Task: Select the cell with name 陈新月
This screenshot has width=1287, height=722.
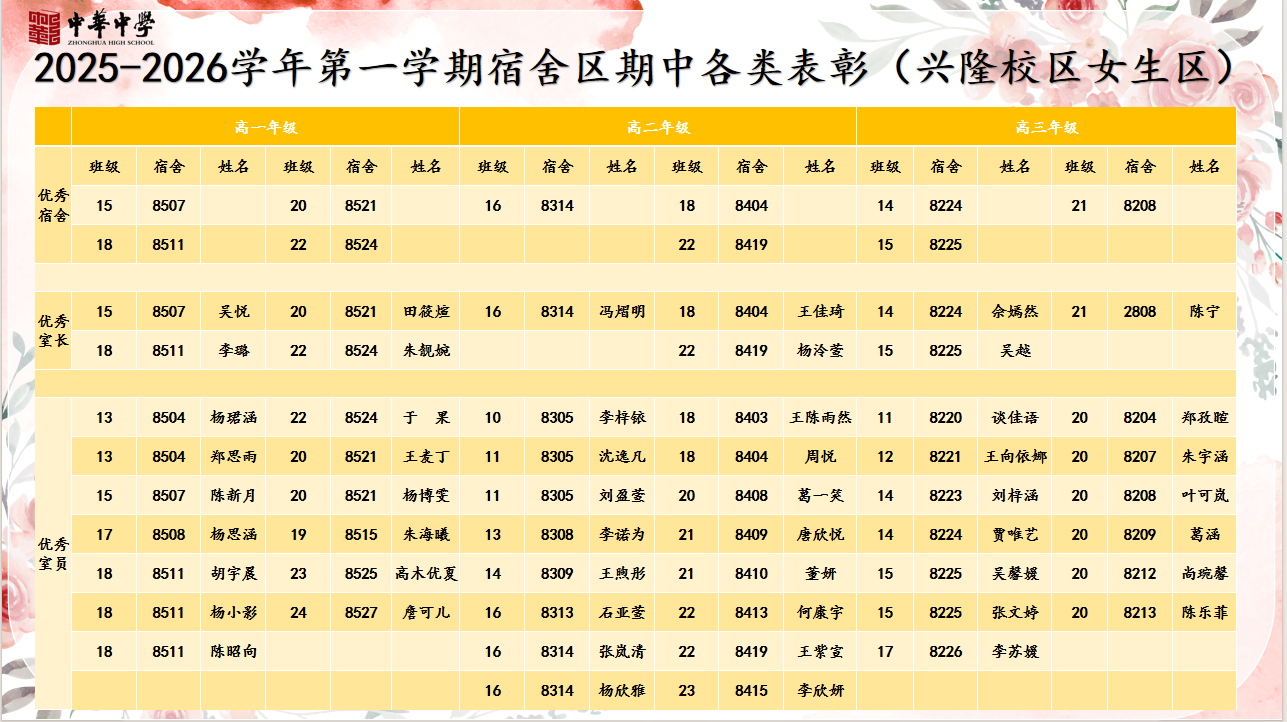Action: [233, 496]
